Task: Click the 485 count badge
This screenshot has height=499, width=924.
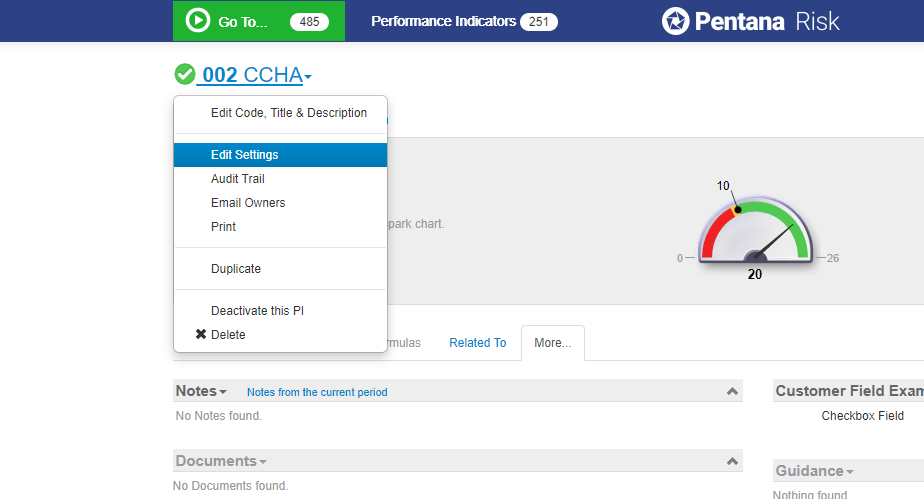Action: tap(309, 22)
